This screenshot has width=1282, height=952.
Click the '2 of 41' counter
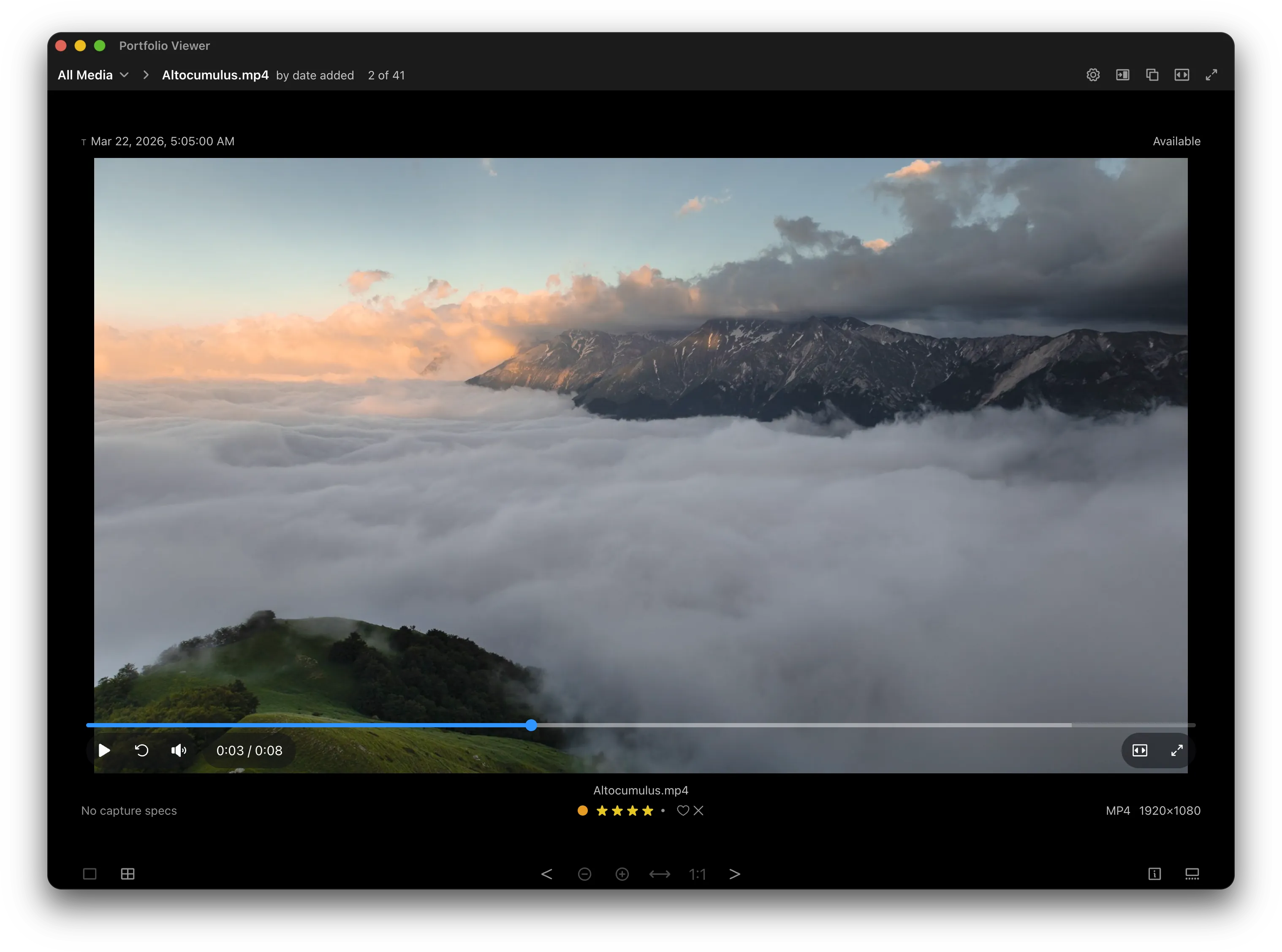click(x=387, y=76)
